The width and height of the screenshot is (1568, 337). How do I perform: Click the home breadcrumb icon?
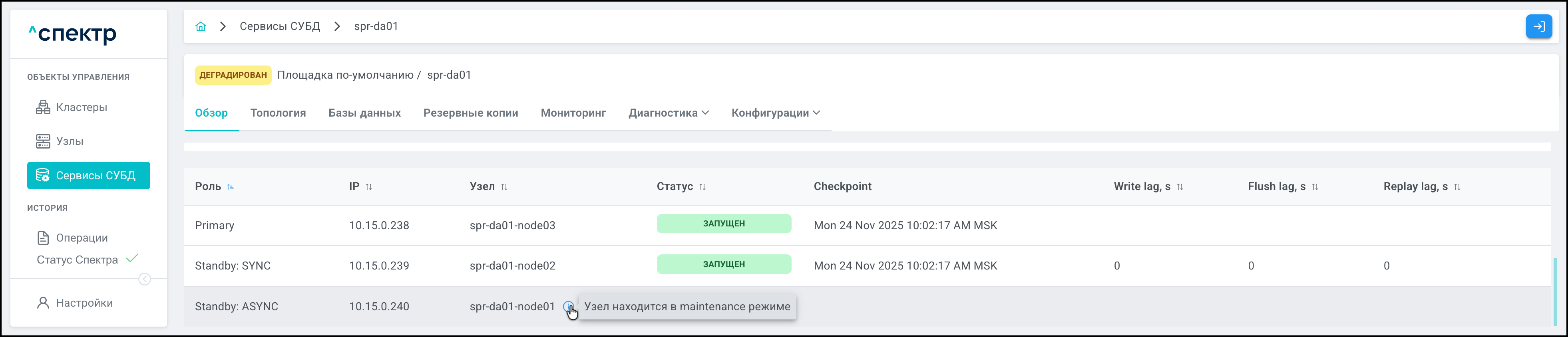201,26
